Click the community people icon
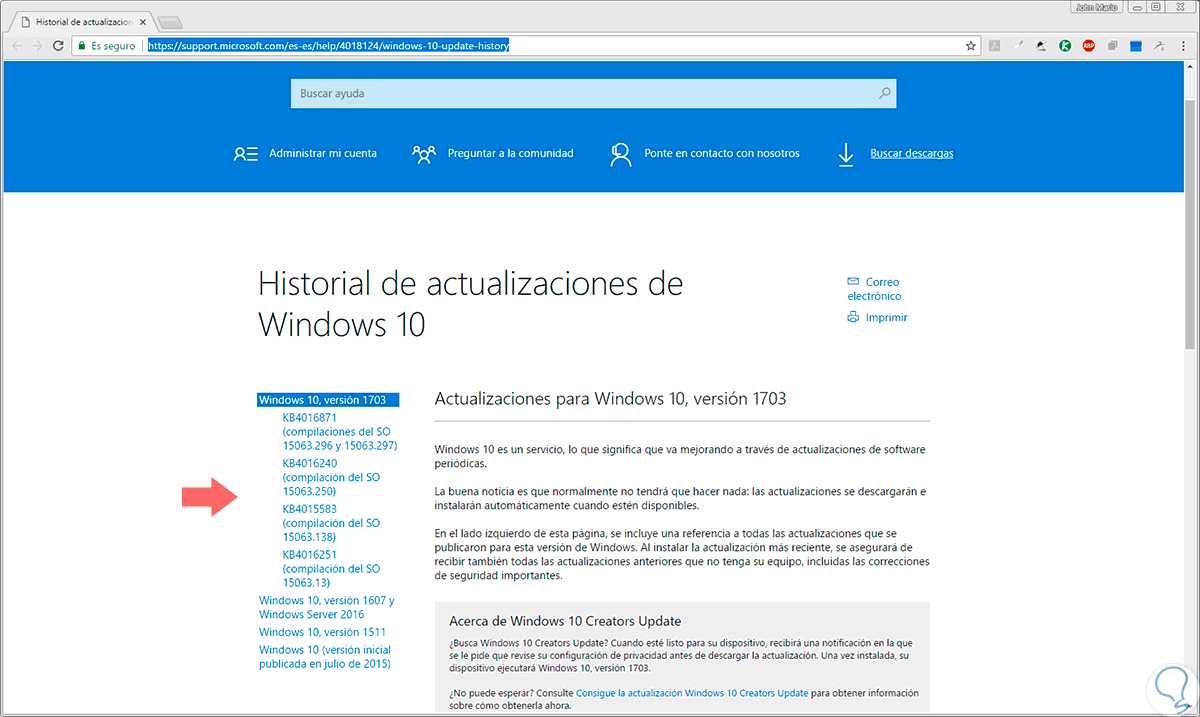 [x=424, y=154]
